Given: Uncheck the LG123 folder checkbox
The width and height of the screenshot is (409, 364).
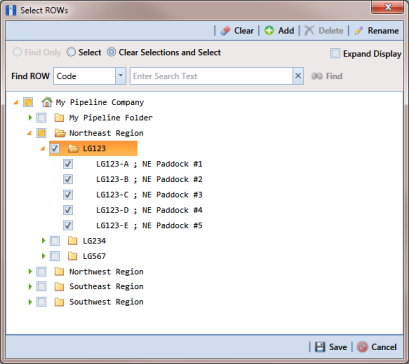Looking at the screenshot, I should tap(55, 148).
